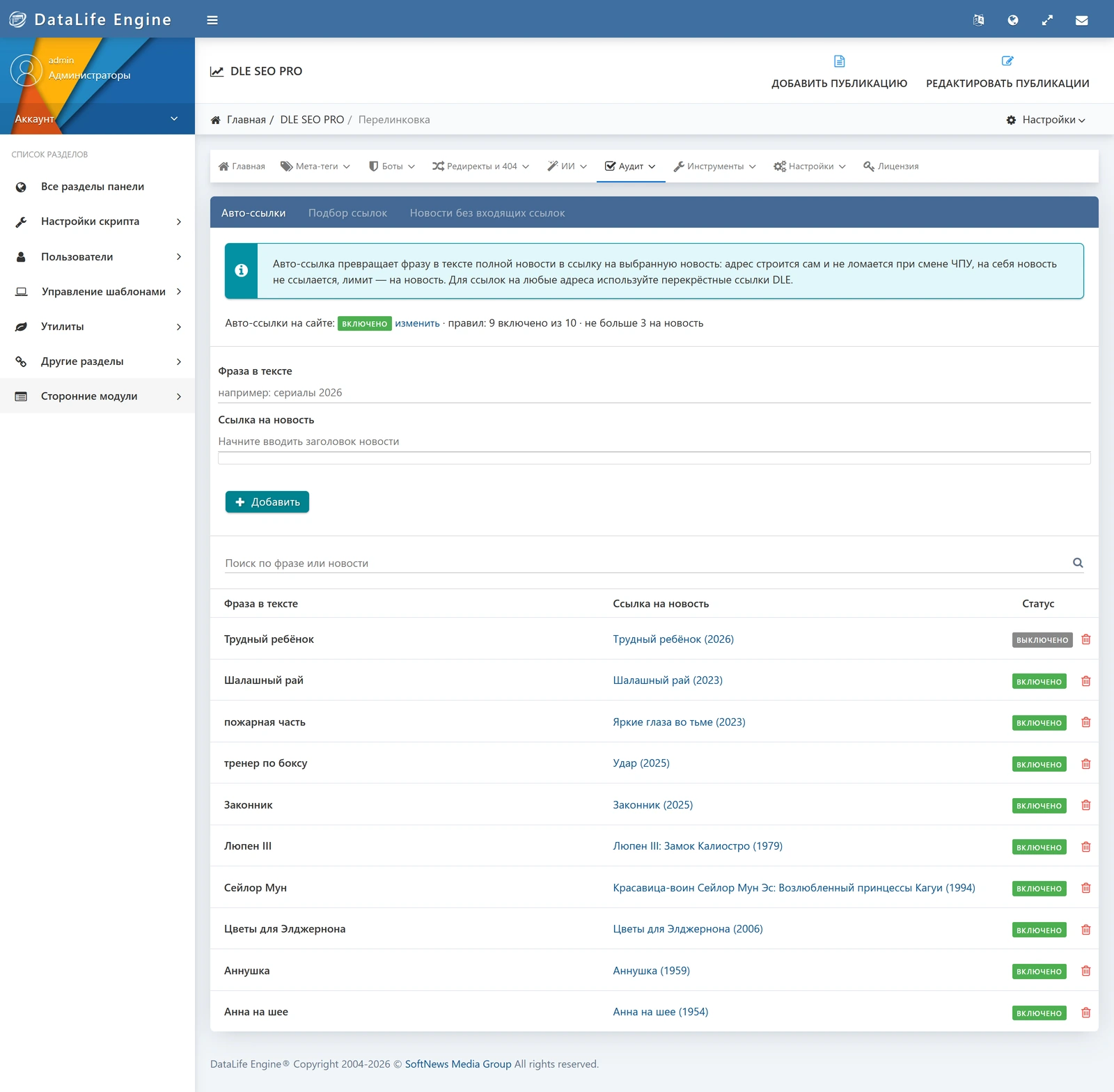The height and width of the screenshot is (1092, 1114).
Task: Open the Лицензия menu item
Action: pyautogui.click(x=891, y=166)
